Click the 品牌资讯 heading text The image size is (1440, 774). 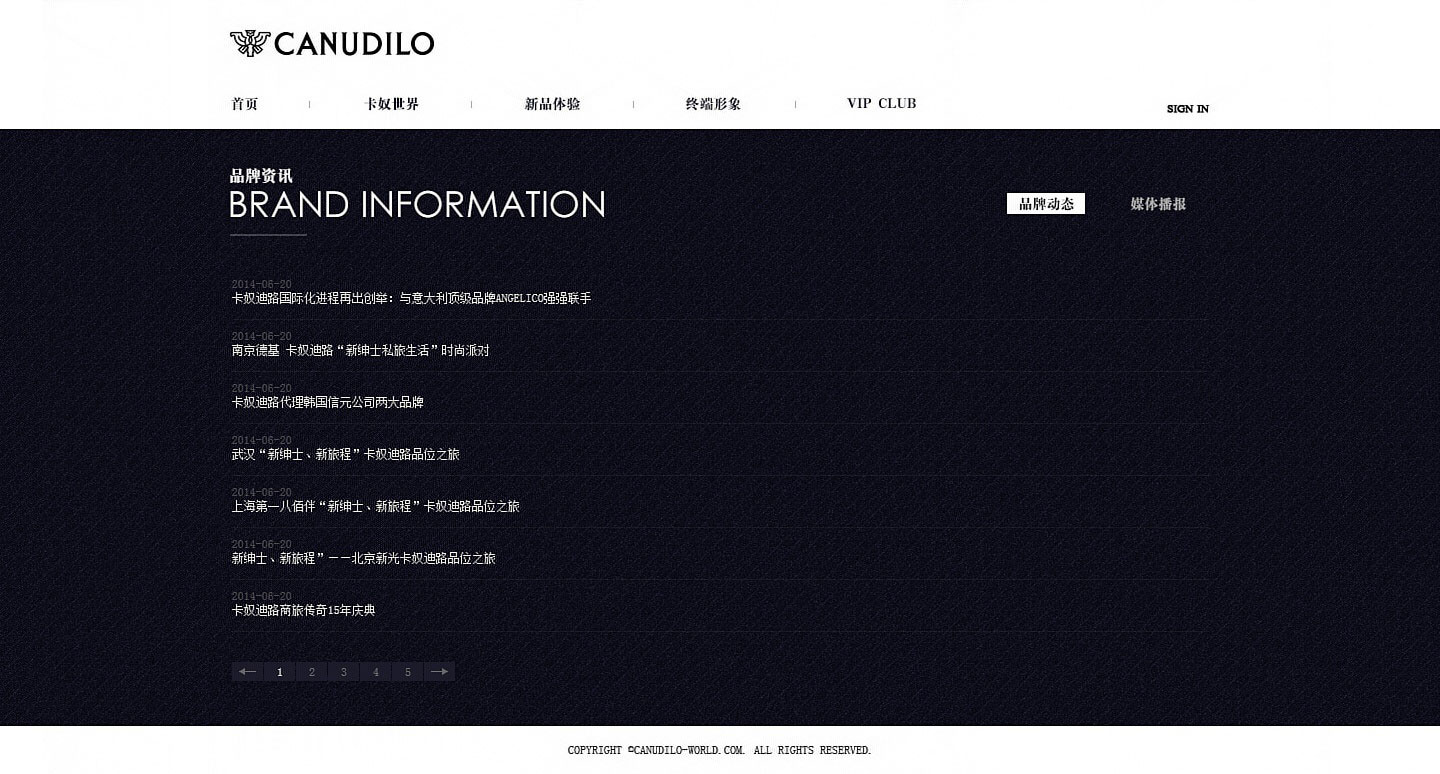261,177
